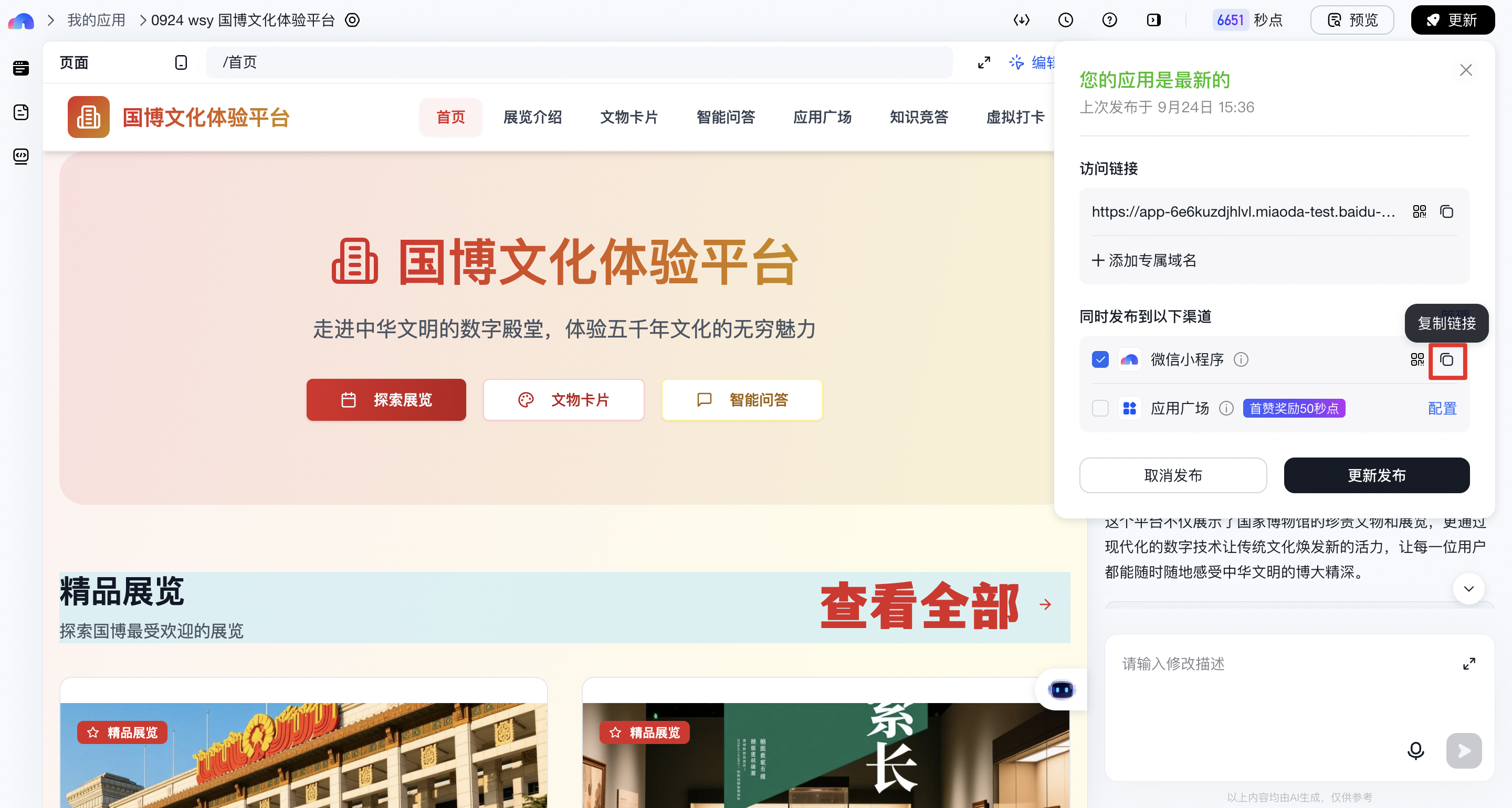Select the 智能问答 navigation menu item
The width and height of the screenshot is (1512, 808).
tap(726, 118)
